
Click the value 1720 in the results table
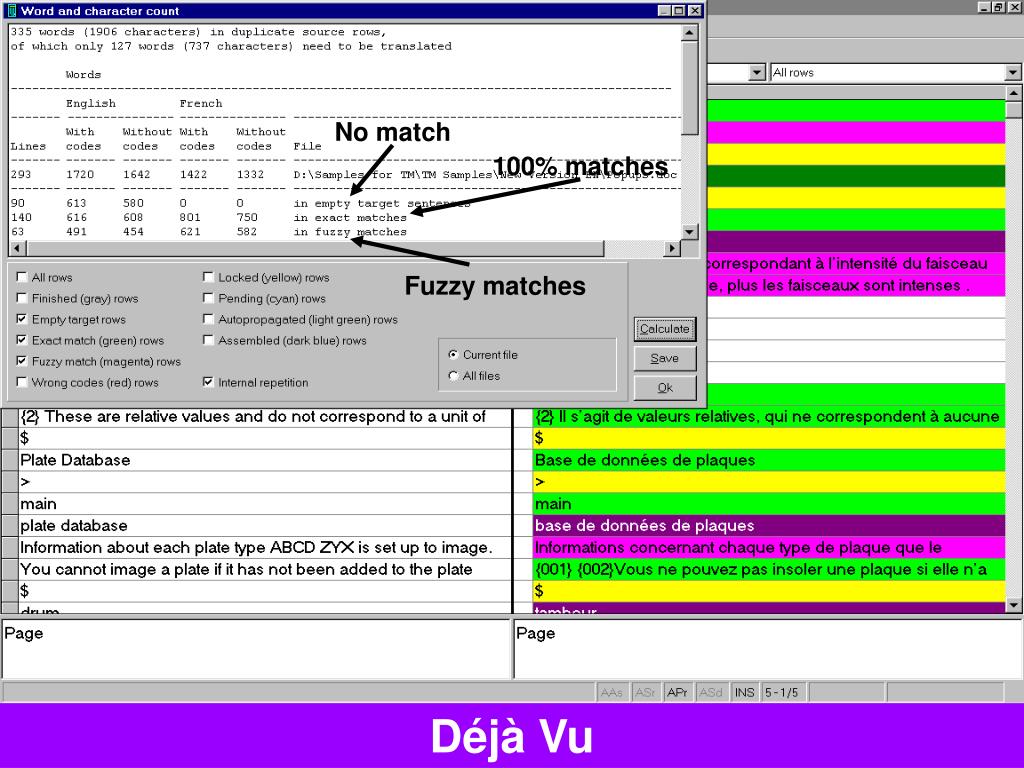tap(80, 174)
